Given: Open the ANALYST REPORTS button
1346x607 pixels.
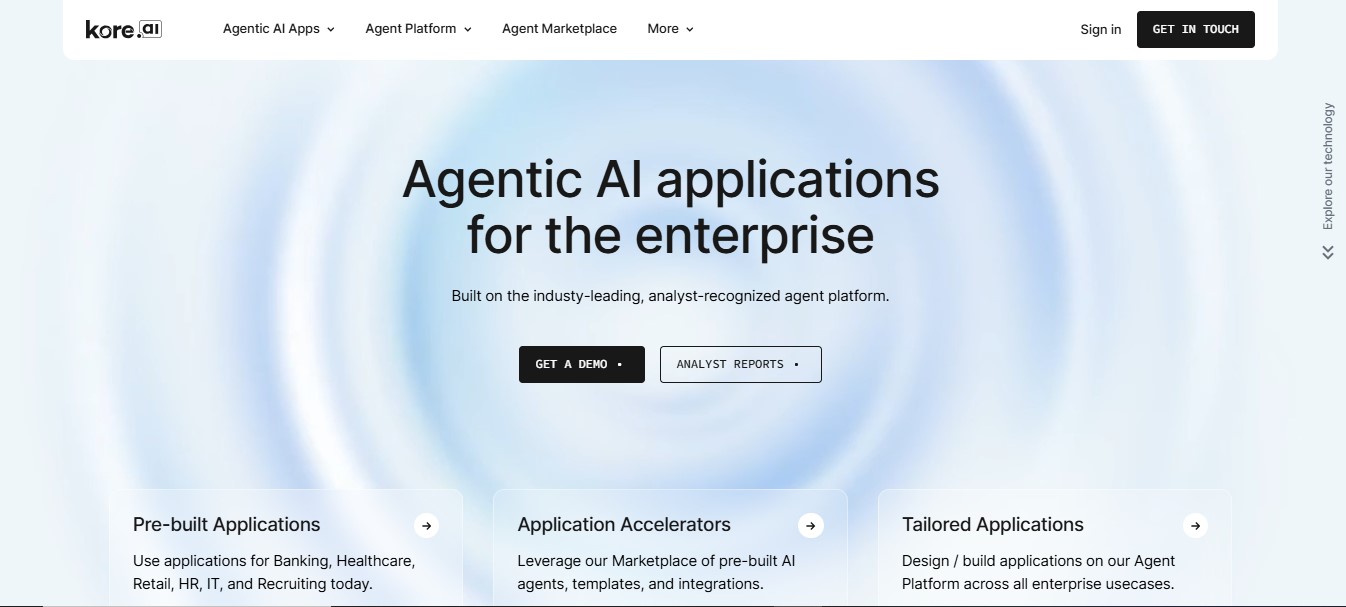Looking at the screenshot, I should point(740,364).
